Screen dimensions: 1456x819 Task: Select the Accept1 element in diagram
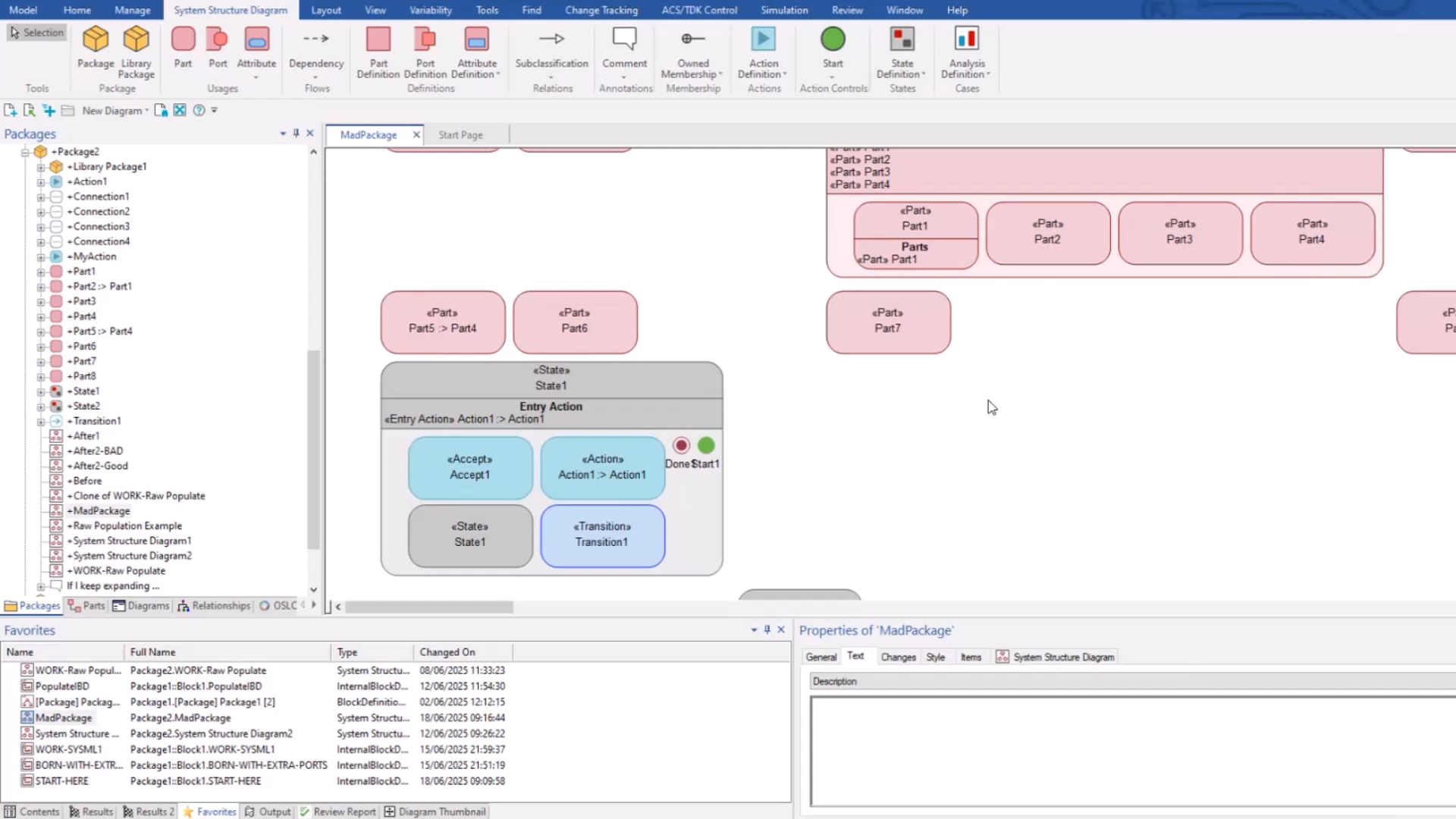pos(470,468)
